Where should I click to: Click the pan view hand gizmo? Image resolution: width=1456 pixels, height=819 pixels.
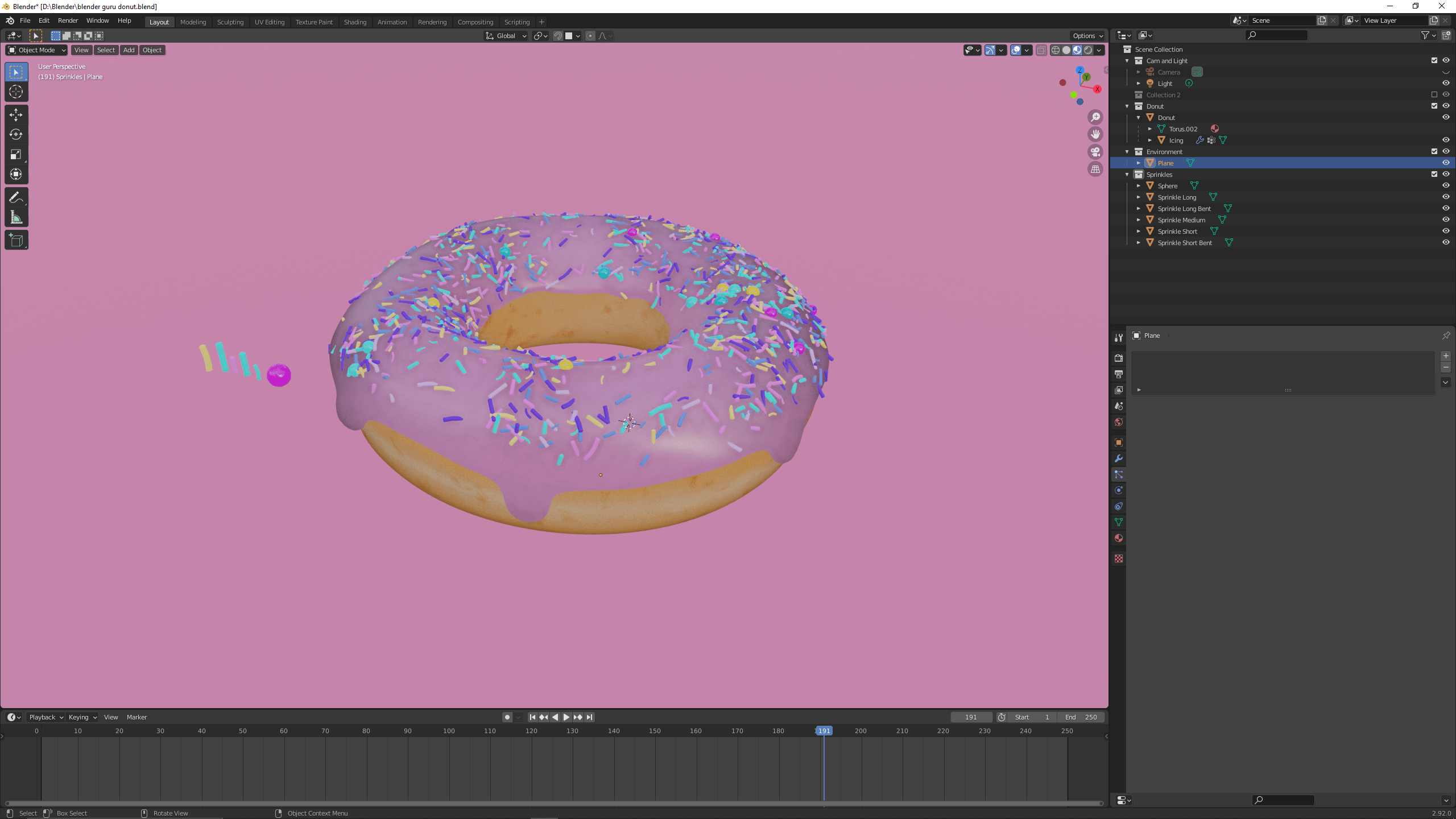(x=1095, y=134)
